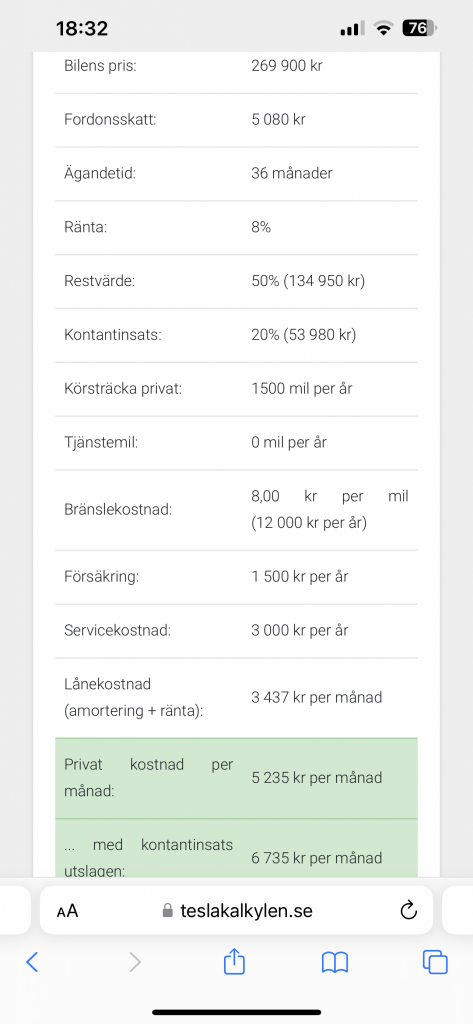This screenshot has width=473, height=1024.
Task: Tap the 18:32 clock in status bar
Action: (x=82, y=29)
